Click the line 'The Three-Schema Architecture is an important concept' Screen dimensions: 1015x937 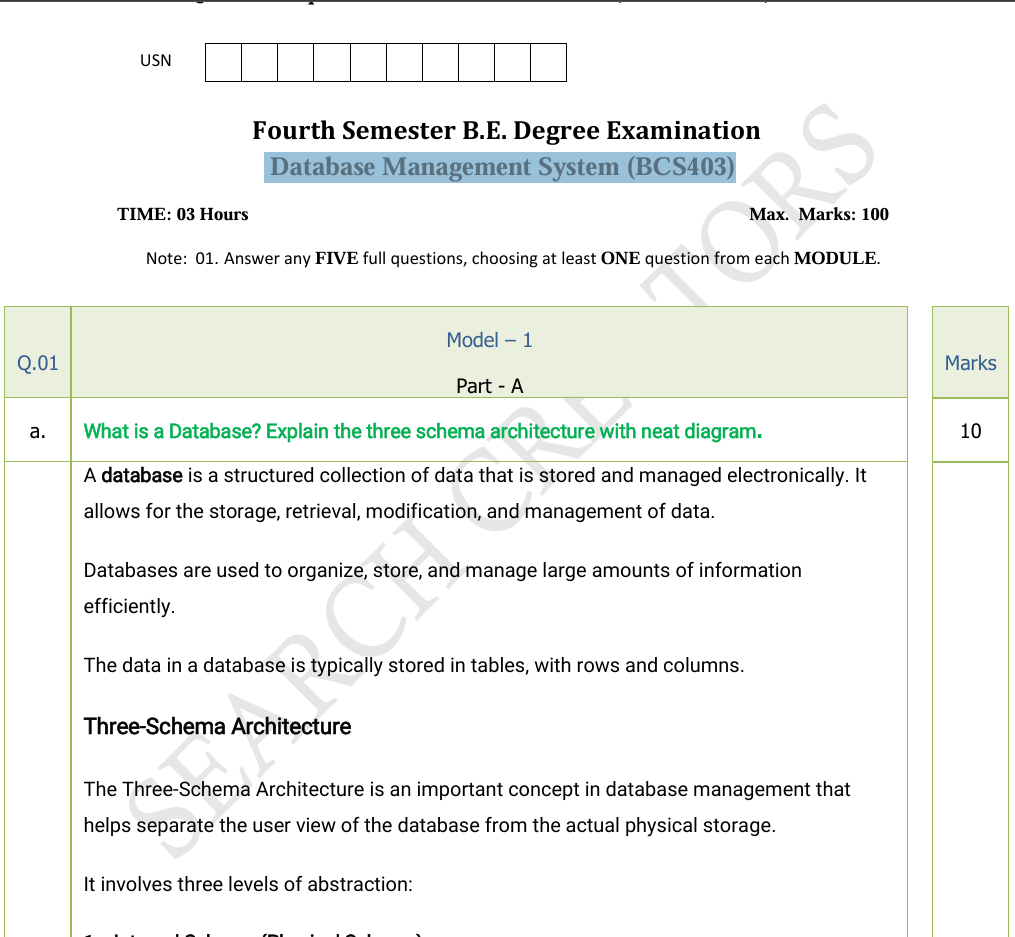(467, 790)
